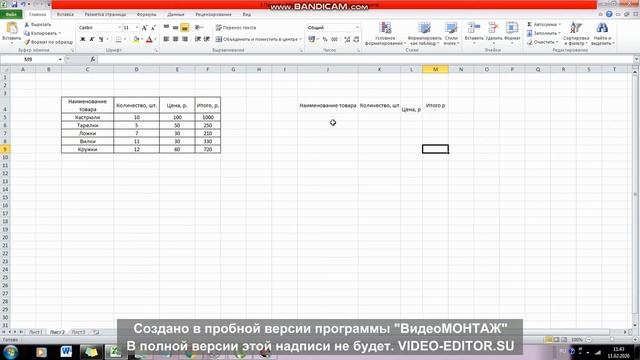Open the cells Format (Формат) menu

click(512, 32)
